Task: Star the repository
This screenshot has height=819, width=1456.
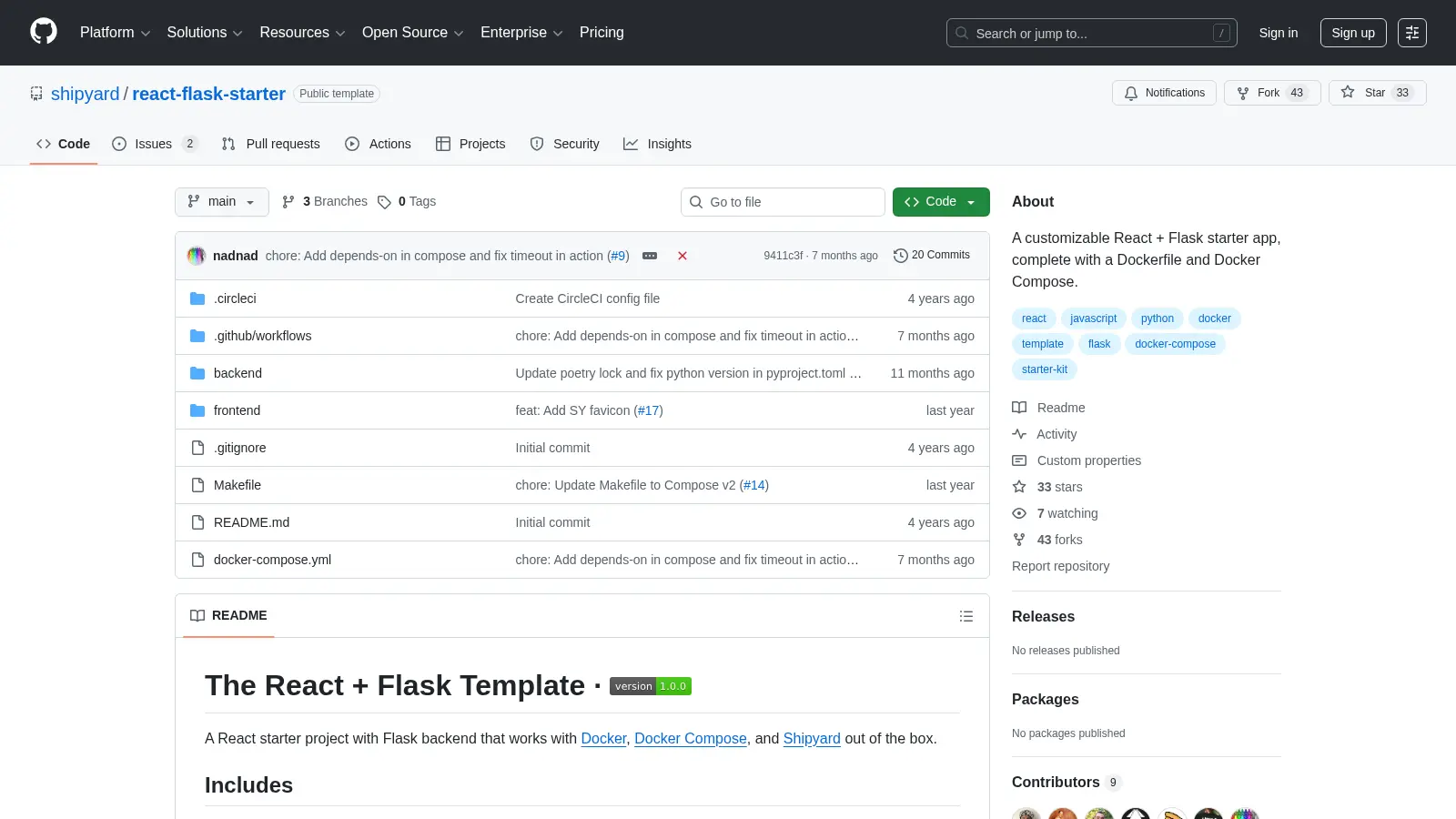Action: [x=1378, y=93]
